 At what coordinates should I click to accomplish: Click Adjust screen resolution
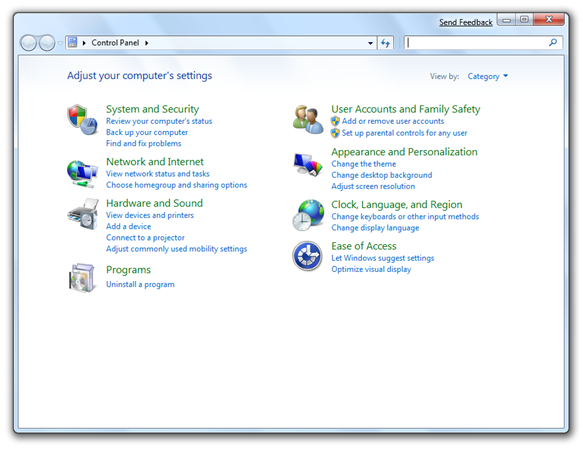[x=373, y=186]
